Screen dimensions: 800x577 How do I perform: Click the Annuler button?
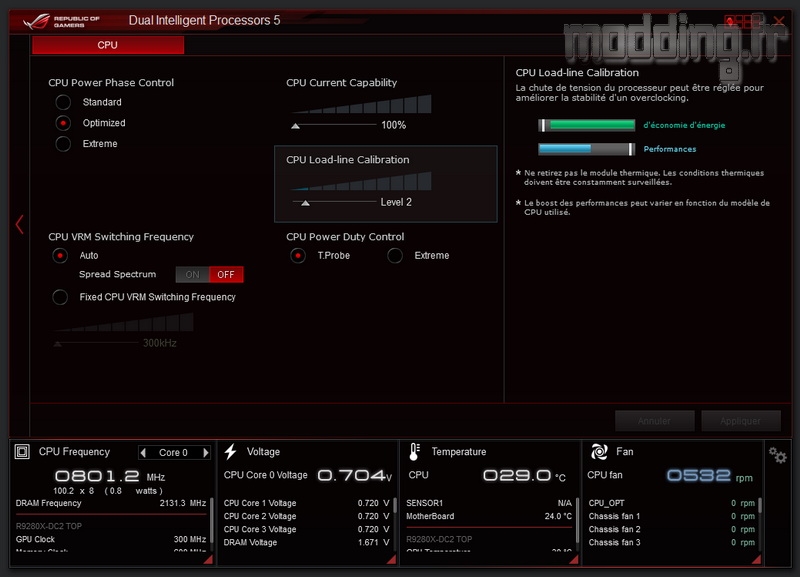(655, 421)
